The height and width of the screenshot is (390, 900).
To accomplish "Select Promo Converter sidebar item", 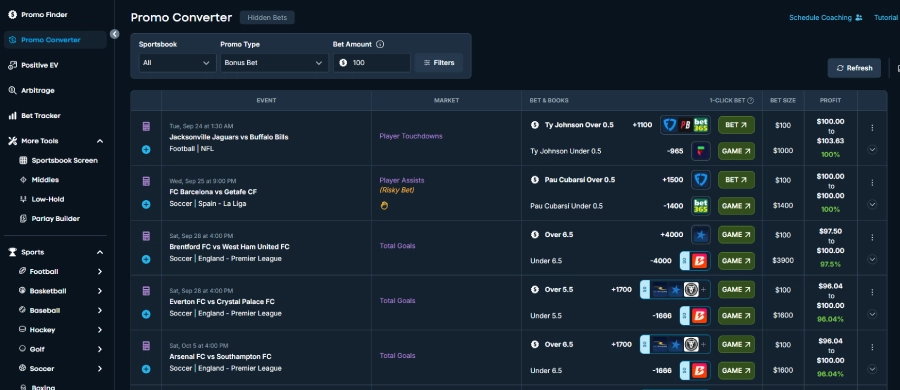I will 55,40.
